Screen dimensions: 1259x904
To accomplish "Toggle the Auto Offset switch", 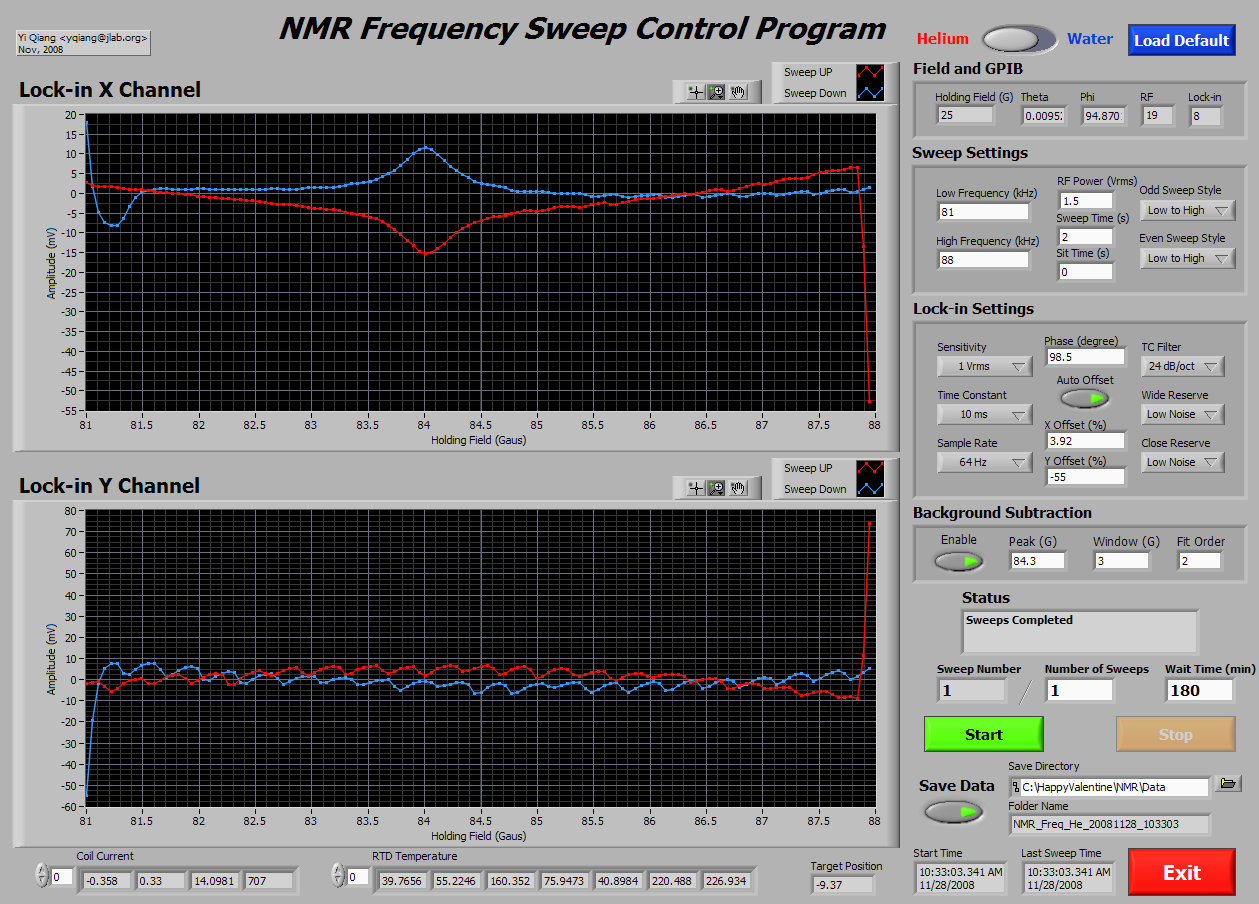I will pos(1085,398).
